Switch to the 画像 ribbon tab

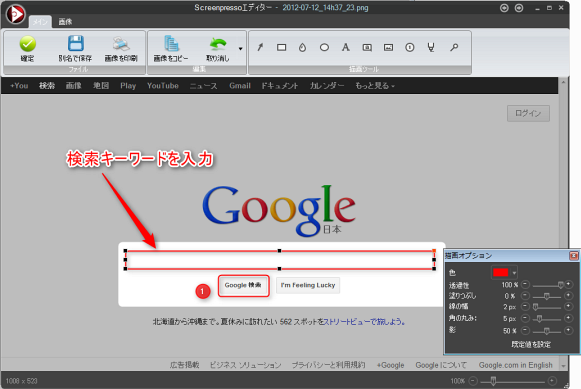point(65,22)
